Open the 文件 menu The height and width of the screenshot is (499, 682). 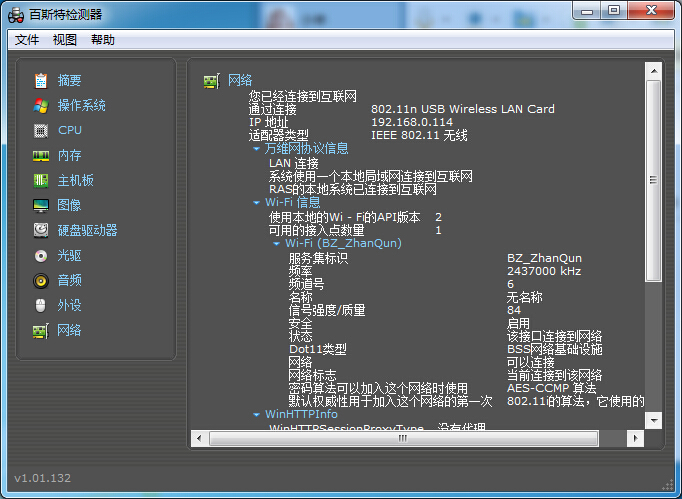coord(27,40)
